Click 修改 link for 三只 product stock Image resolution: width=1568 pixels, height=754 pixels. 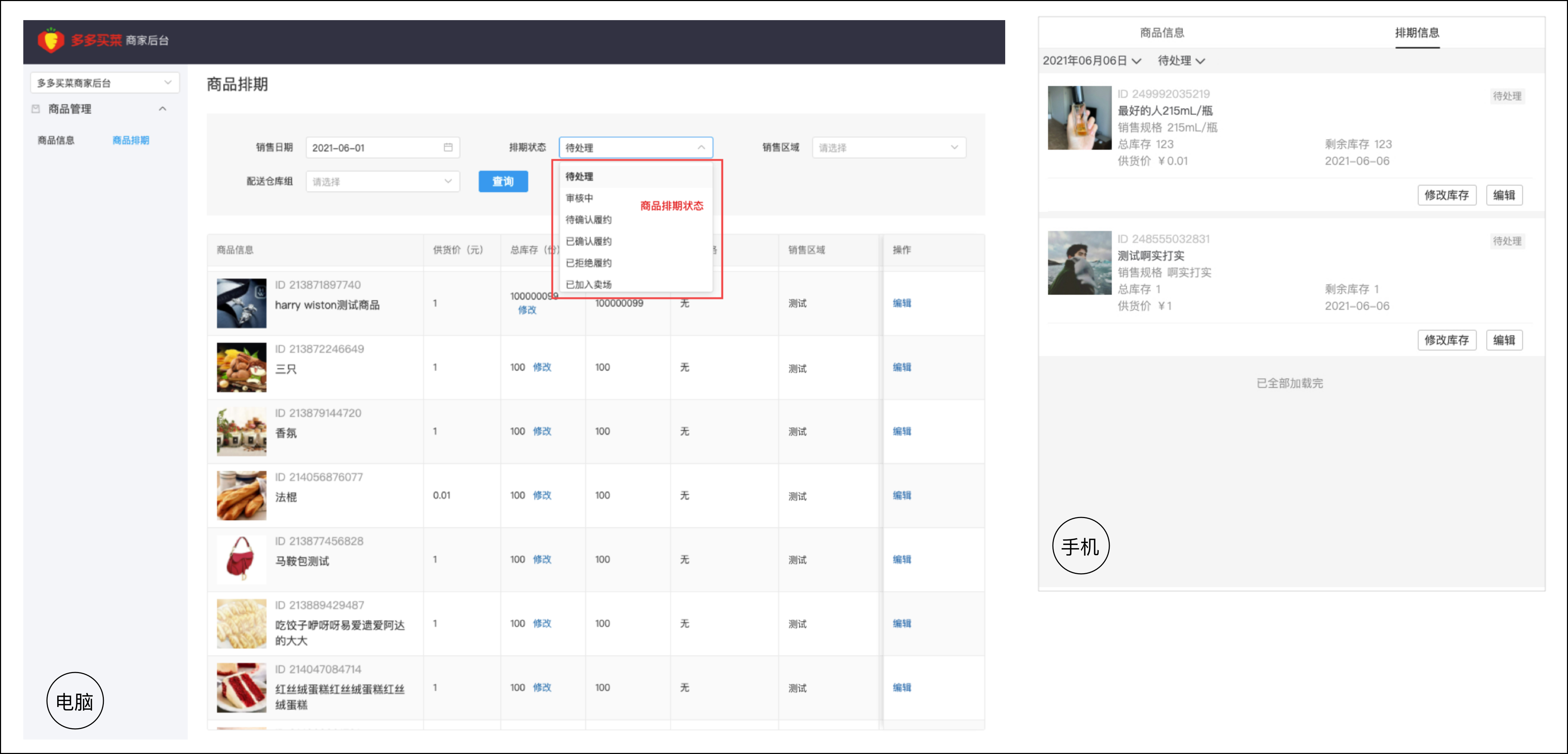click(x=542, y=367)
